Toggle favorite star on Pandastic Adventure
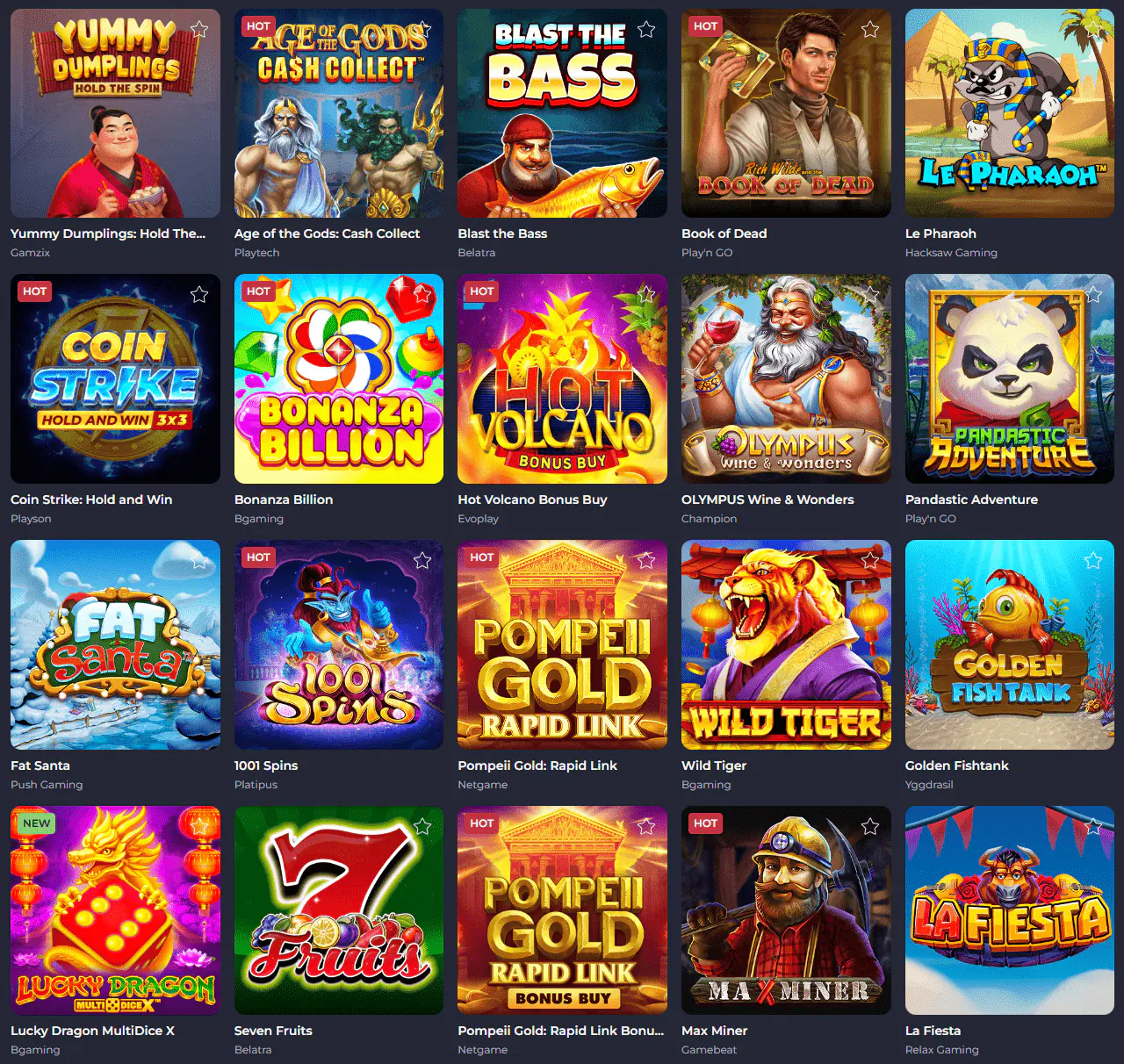 point(1093,294)
